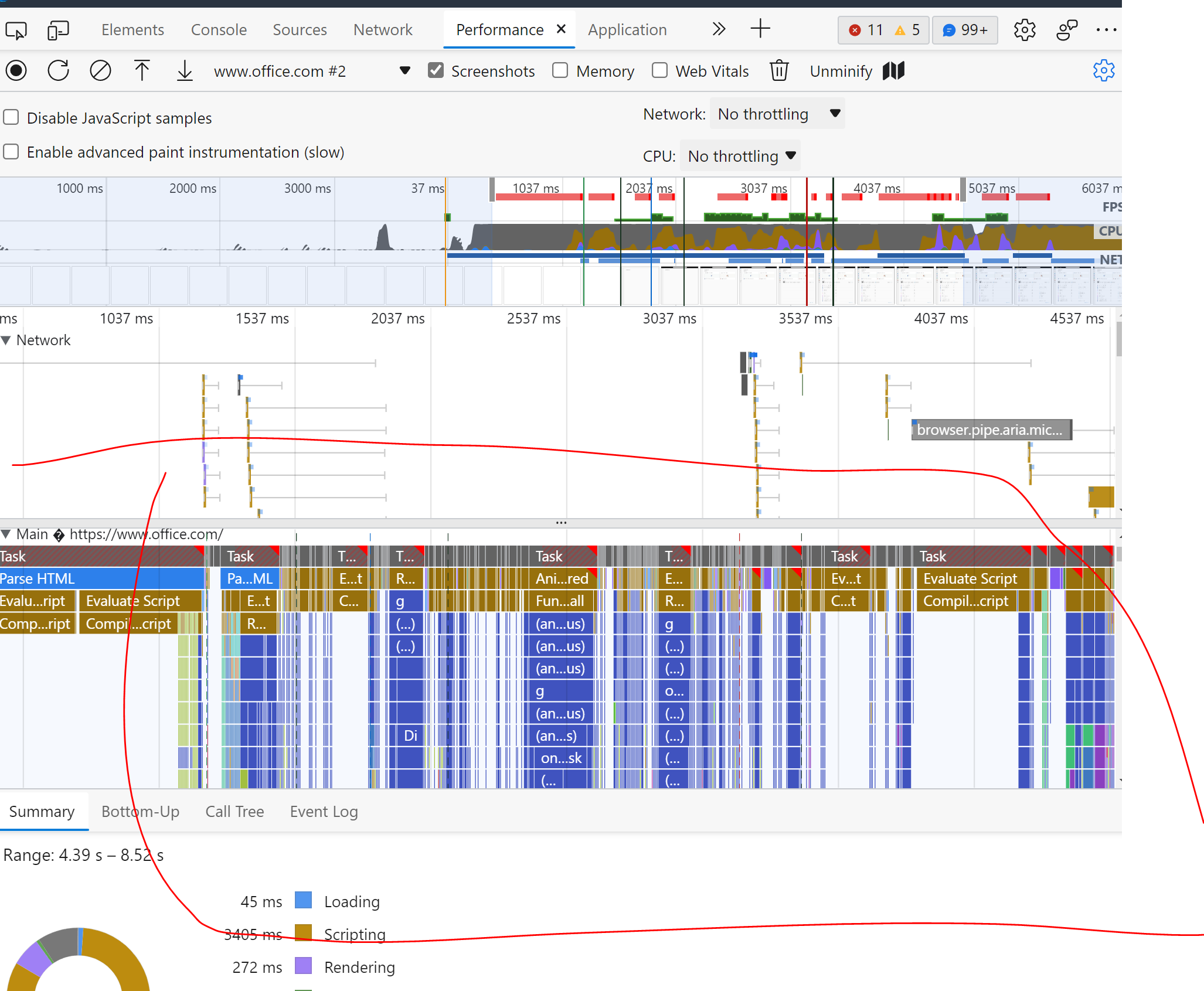This screenshot has width=1204, height=991.
Task: Click the Unminify button
Action: point(841,70)
